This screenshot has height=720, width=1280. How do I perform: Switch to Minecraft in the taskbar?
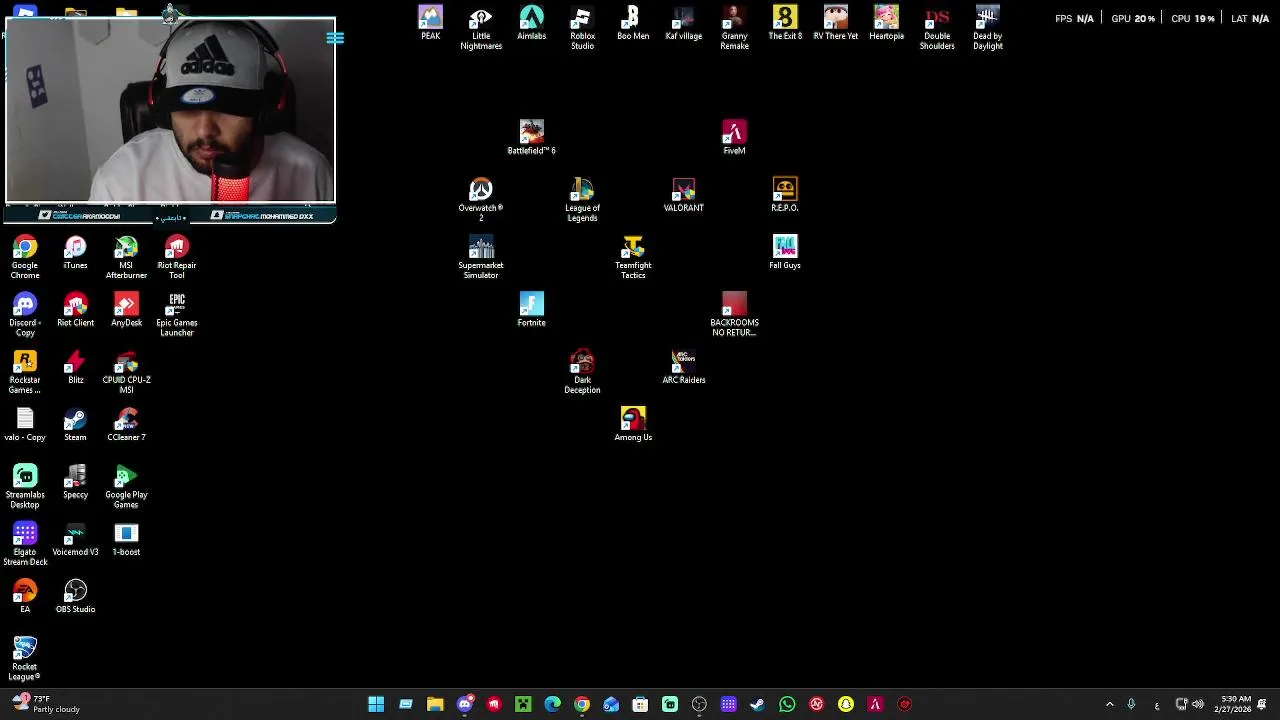click(x=523, y=704)
